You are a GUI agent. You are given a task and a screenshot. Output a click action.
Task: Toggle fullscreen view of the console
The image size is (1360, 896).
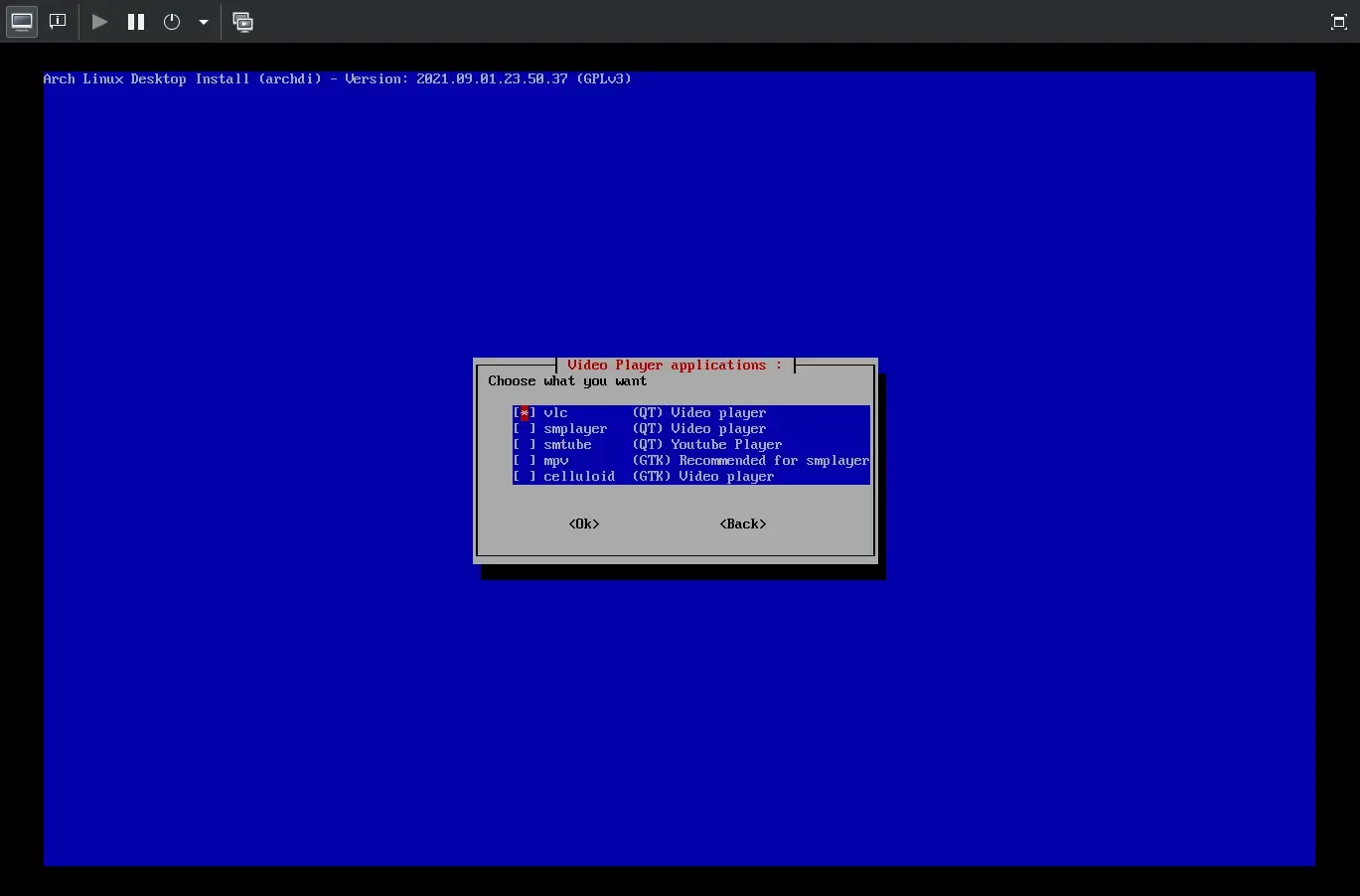click(1338, 22)
